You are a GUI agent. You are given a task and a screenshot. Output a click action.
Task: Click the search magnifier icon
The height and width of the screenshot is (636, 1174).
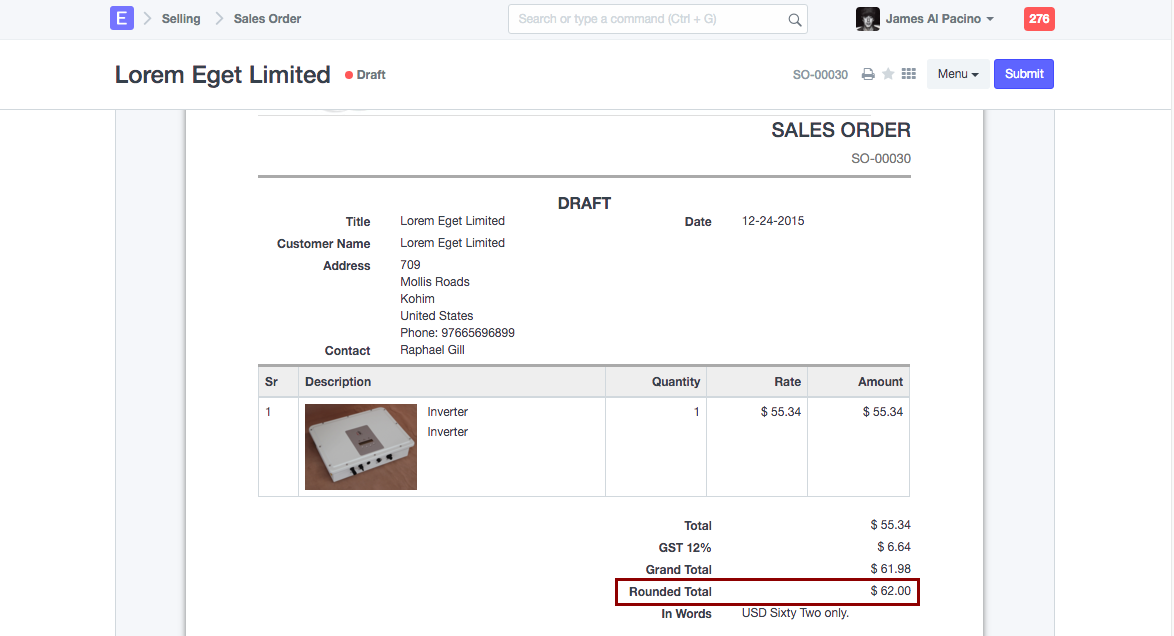795,19
